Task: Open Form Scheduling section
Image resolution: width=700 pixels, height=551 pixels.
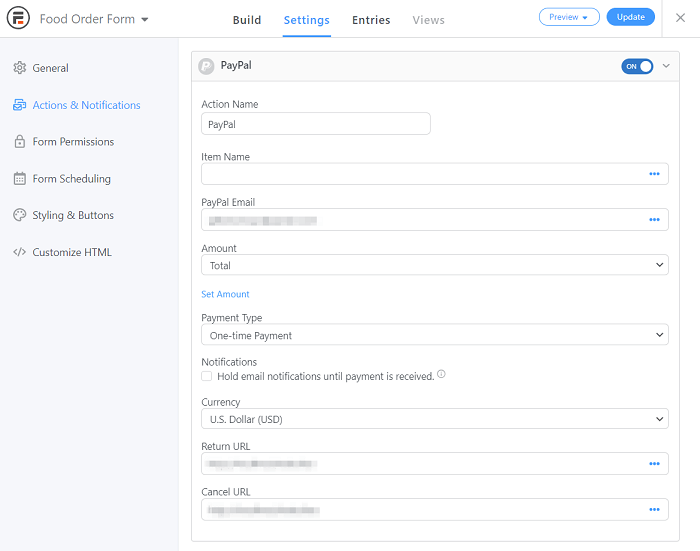Action: coord(71,179)
